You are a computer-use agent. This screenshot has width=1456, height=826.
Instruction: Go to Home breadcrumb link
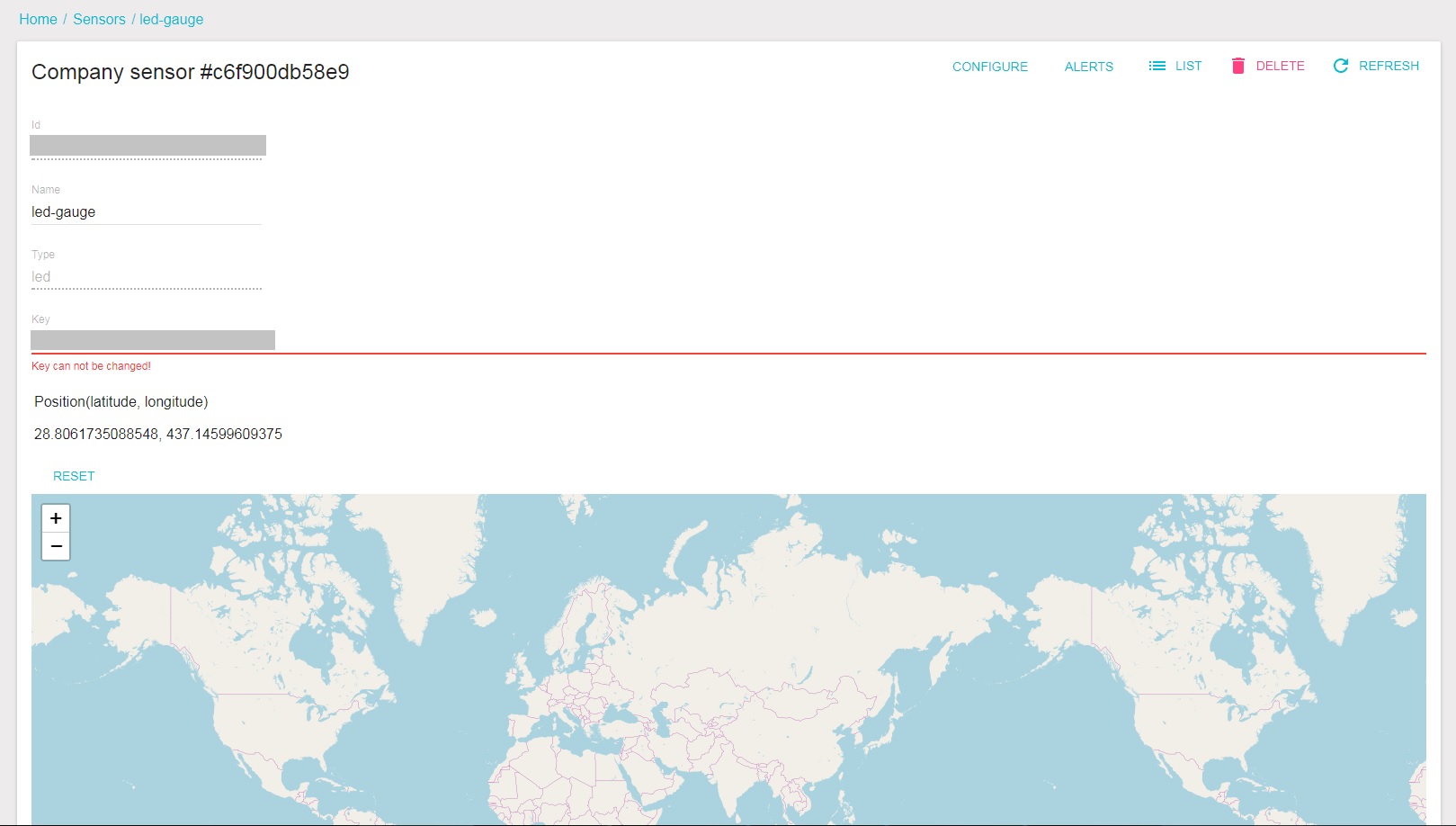coord(38,19)
